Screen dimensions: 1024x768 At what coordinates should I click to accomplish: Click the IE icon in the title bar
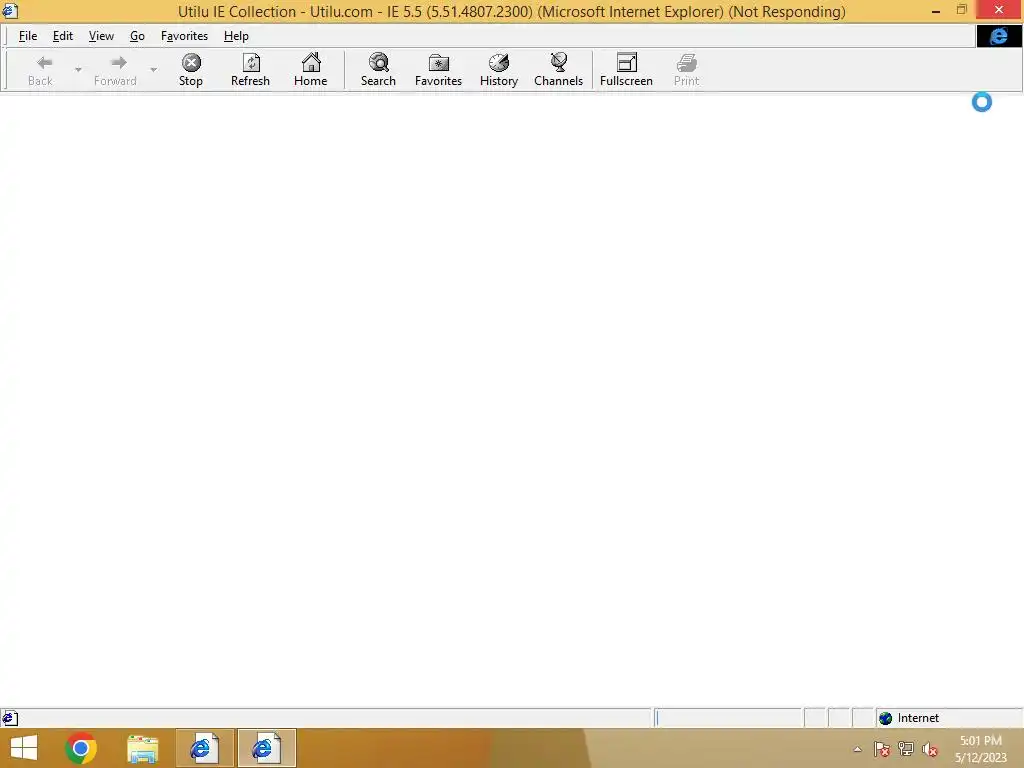(x=10, y=11)
